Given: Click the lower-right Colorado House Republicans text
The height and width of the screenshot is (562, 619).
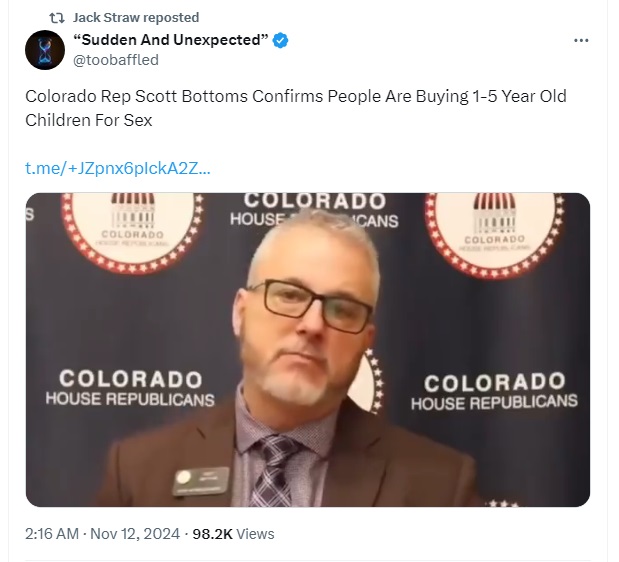Looking at the screenshot, I should (494, 392).
